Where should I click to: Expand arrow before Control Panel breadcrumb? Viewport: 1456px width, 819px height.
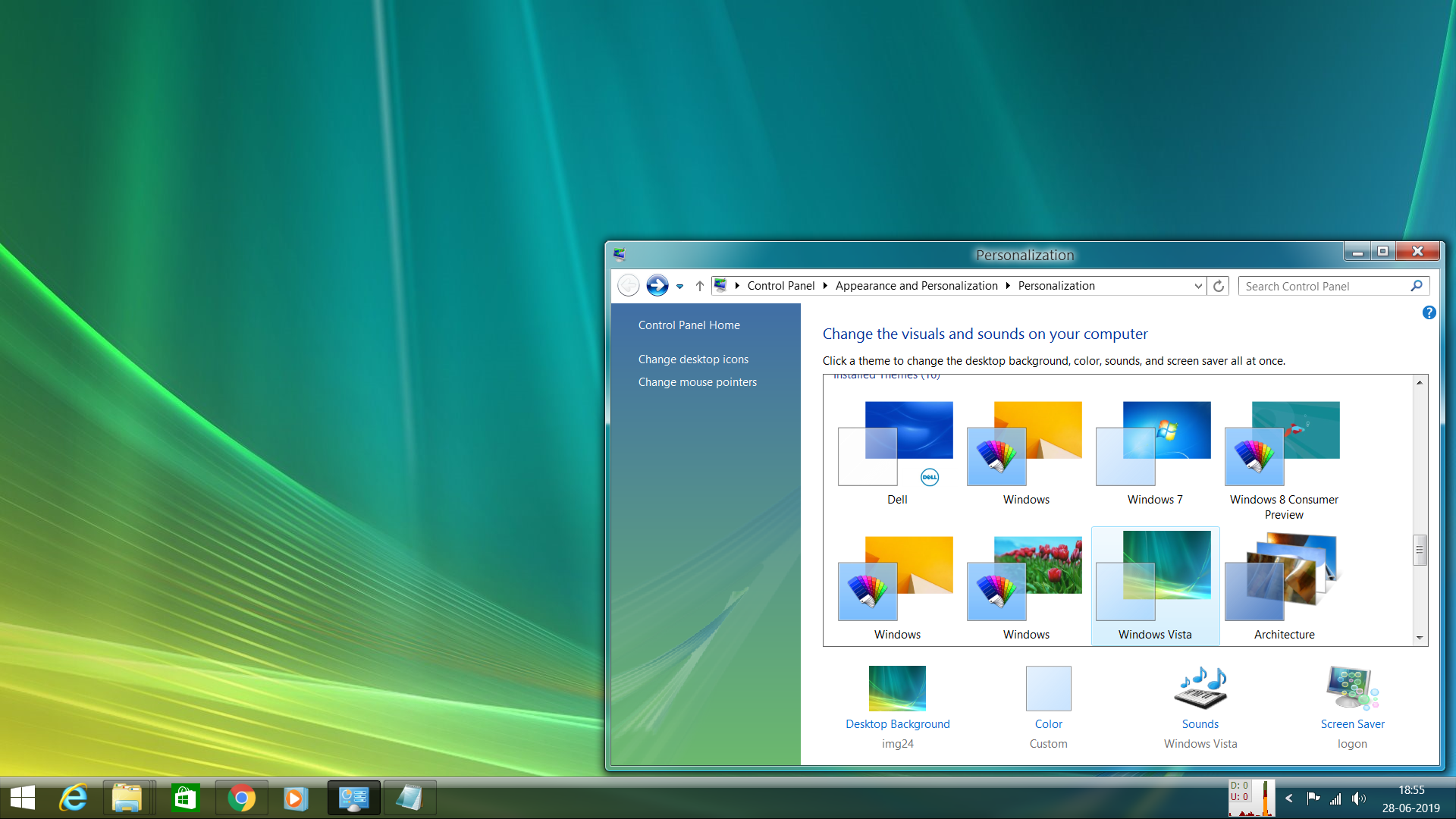click(737, 286)
